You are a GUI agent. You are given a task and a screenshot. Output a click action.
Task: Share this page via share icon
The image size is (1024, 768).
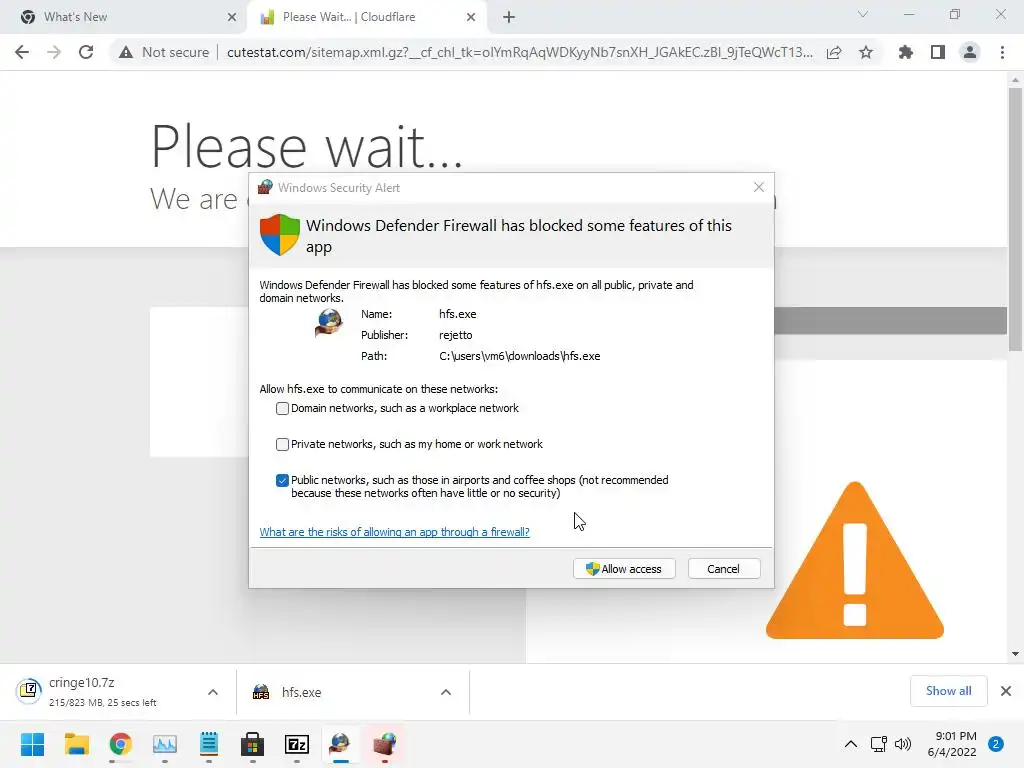pos(834,52)
